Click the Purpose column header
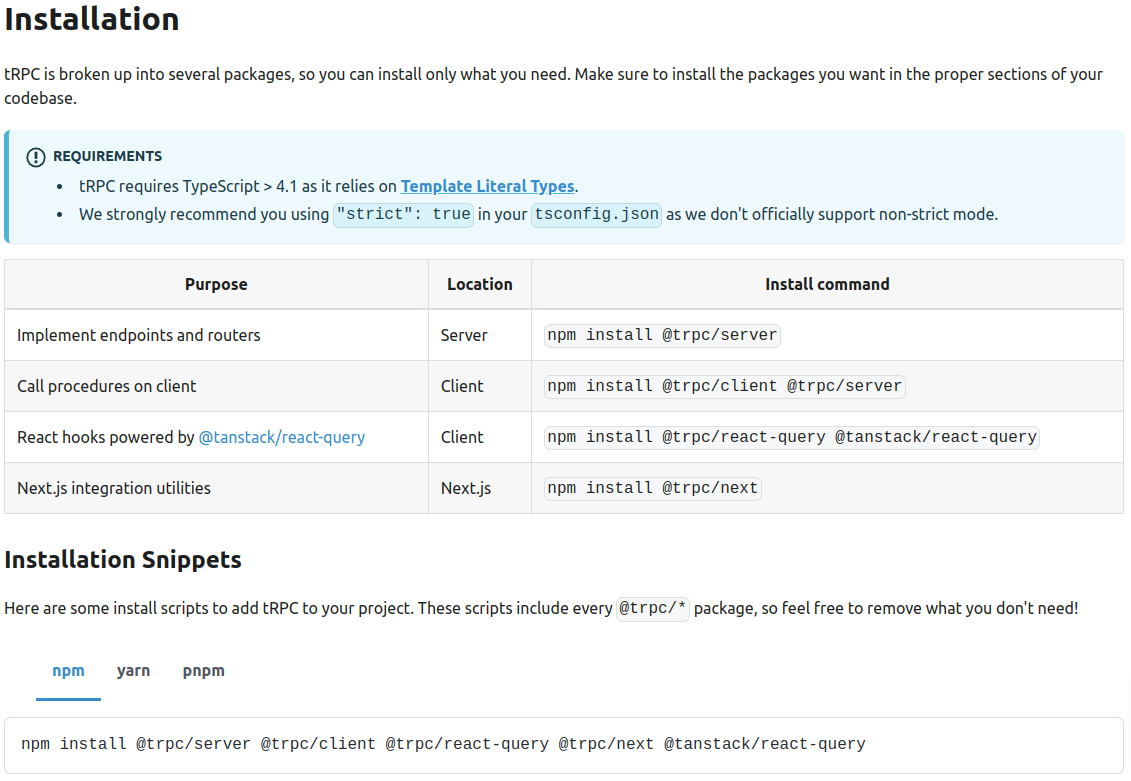Screen dimensions: 1131x781 click(216, 284)
